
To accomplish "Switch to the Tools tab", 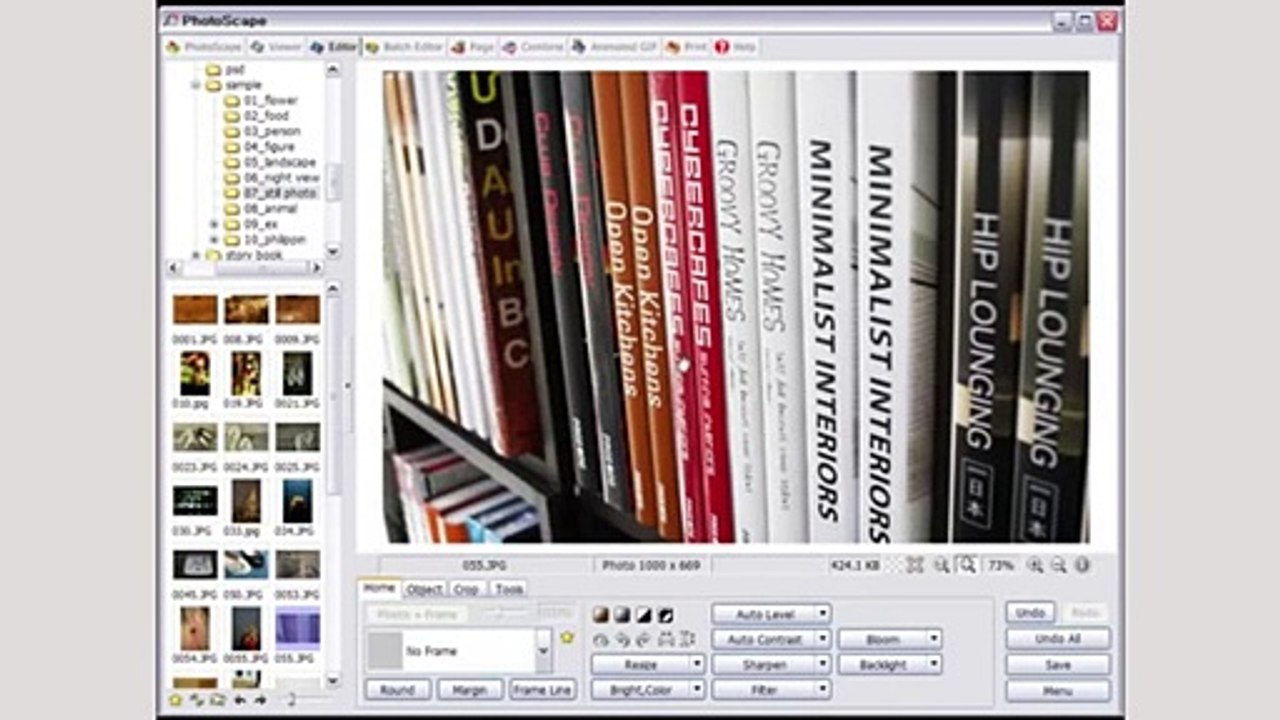I will coord(508,589).
